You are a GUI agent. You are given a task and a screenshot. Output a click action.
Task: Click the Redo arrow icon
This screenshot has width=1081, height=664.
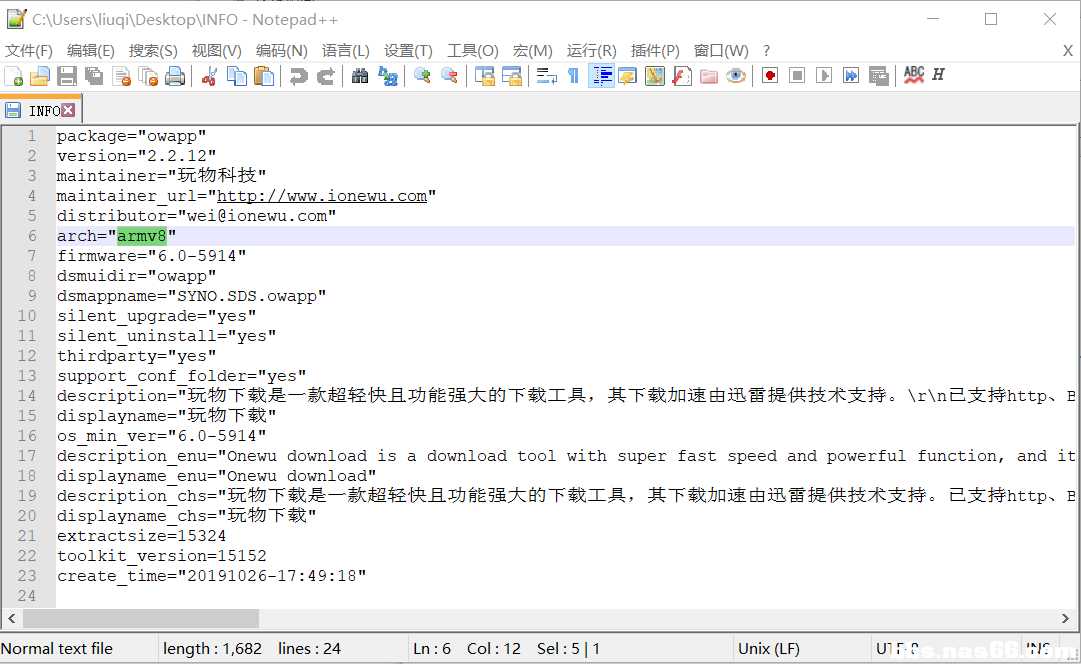pos(325,76)
